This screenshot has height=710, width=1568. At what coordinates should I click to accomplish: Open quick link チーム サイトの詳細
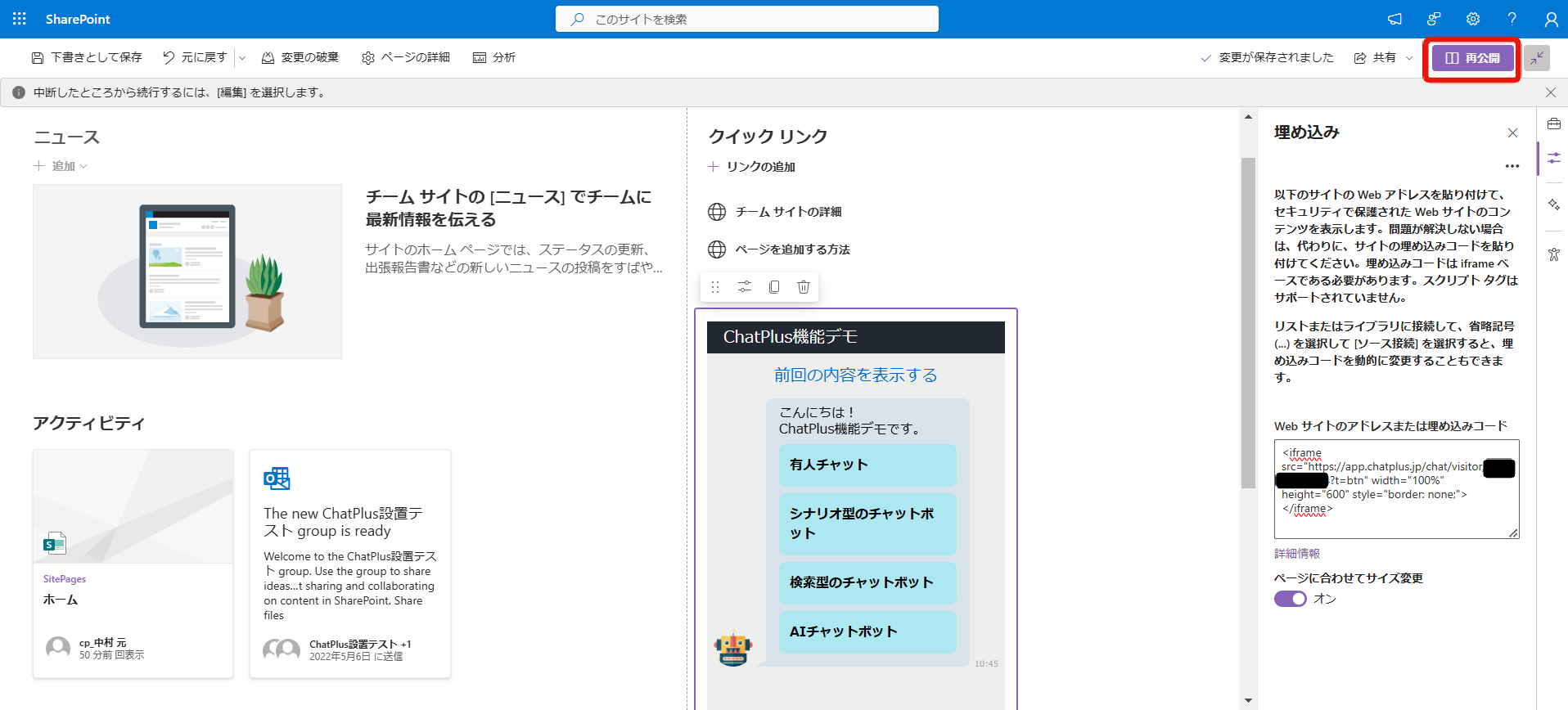tap(774, 212)
